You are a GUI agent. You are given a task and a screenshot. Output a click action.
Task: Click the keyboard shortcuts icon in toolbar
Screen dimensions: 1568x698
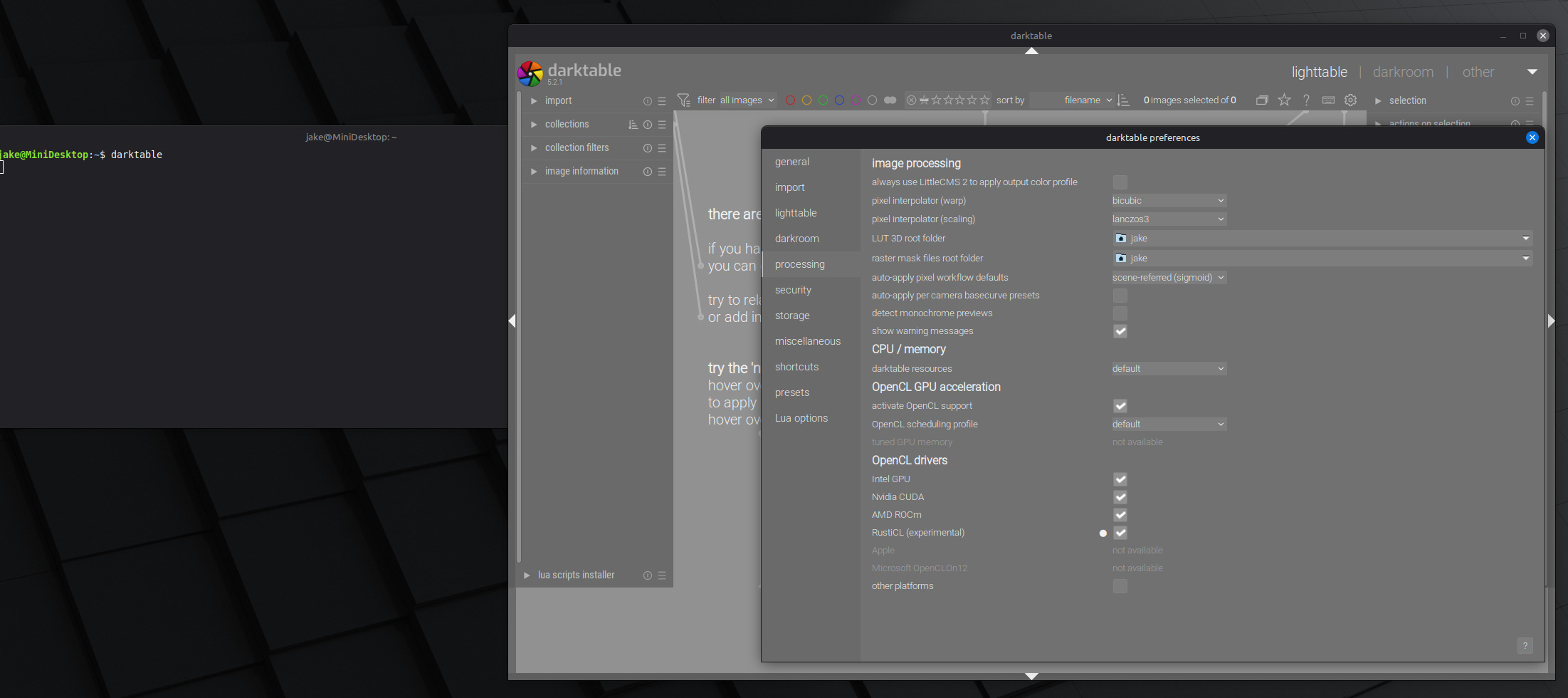point(1328,100)
